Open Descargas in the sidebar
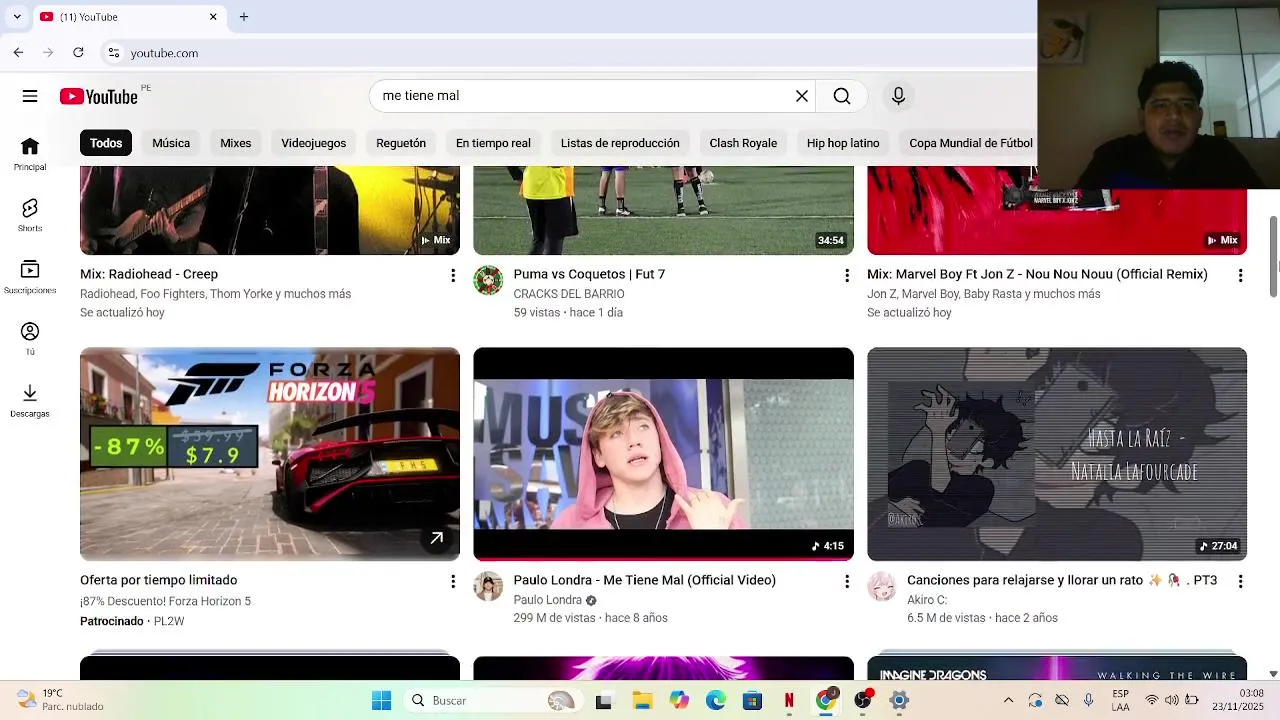Screen dimensions: 1280x720 coord(30,400)
